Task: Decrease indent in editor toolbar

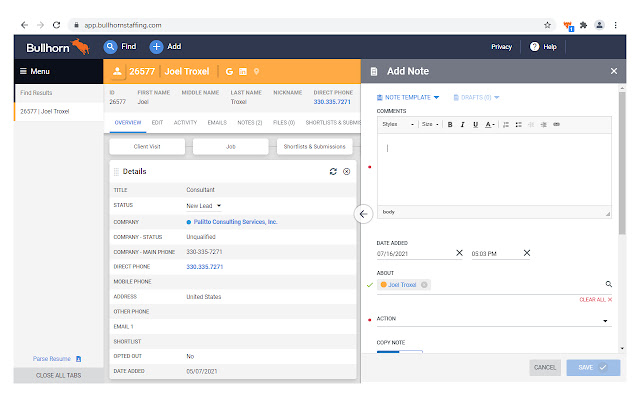Action: (x=531, y=124)
